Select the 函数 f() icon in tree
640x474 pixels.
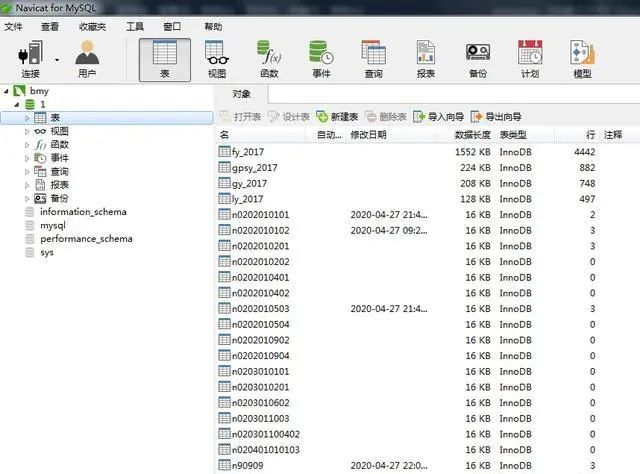40,145
